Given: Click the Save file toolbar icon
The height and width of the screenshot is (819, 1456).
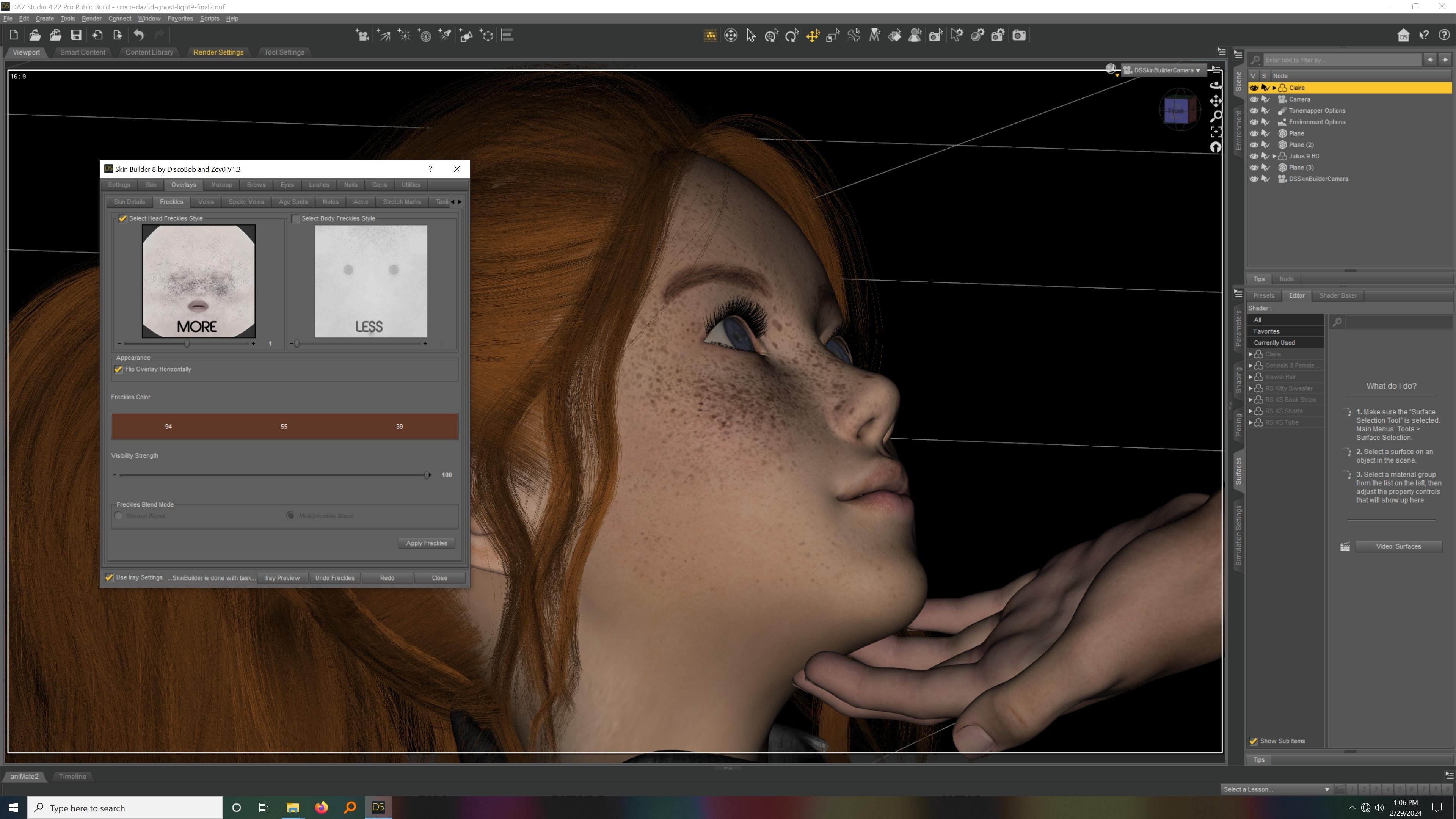Looking at the screenshot, I should pyautogui.click(x=76, y=35).
